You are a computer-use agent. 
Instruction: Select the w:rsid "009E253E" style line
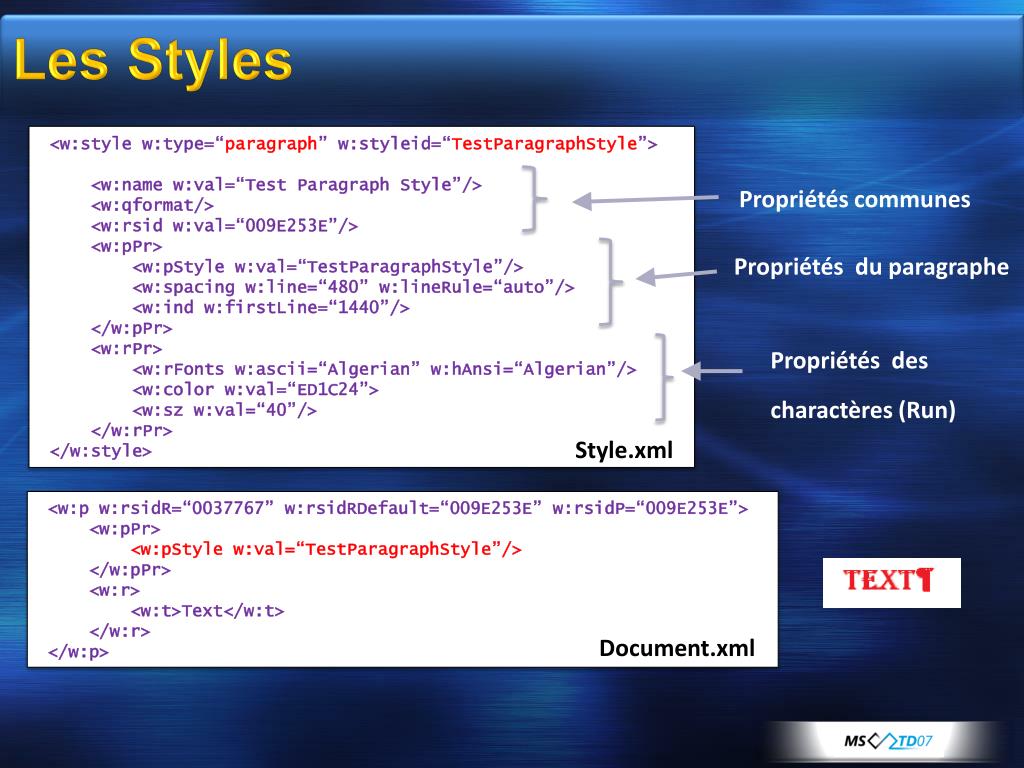pos(224,225)
